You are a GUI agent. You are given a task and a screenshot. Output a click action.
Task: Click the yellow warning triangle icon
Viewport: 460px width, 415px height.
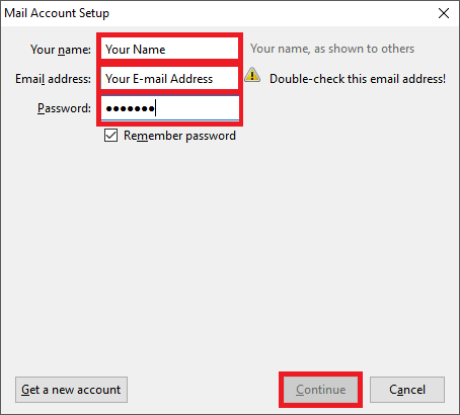252,75
